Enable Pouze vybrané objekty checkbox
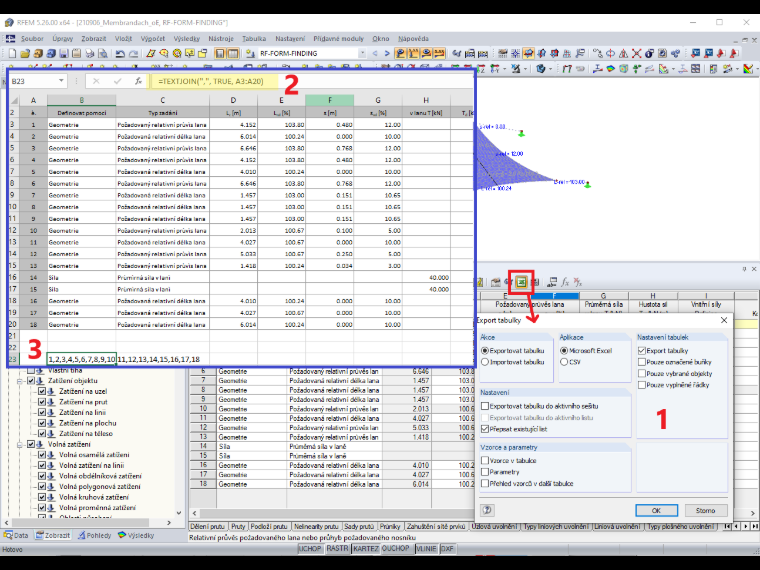The height and width of the screenshot is (570, 760). pos(642,374)
